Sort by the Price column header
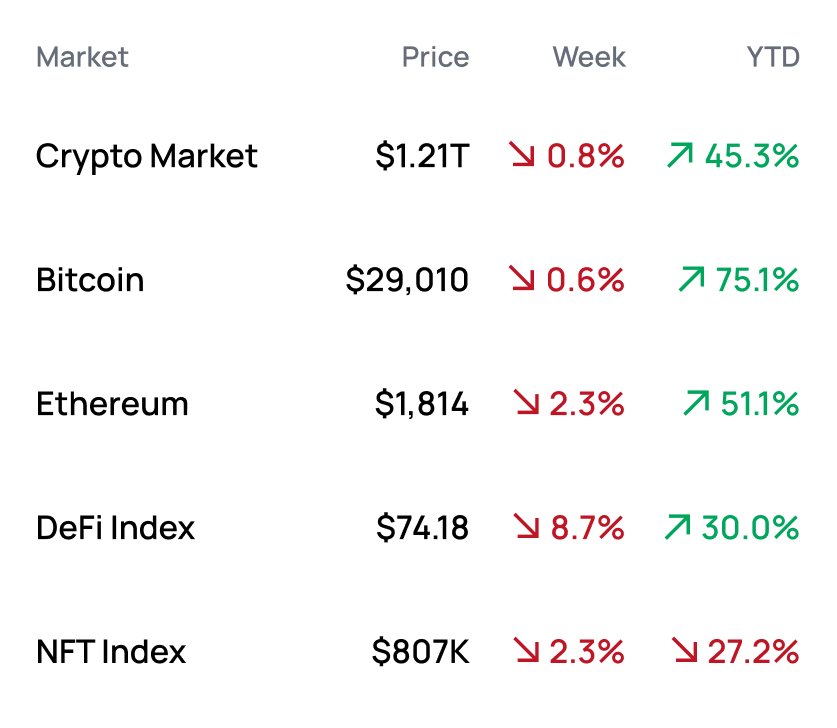 point(435,57)
